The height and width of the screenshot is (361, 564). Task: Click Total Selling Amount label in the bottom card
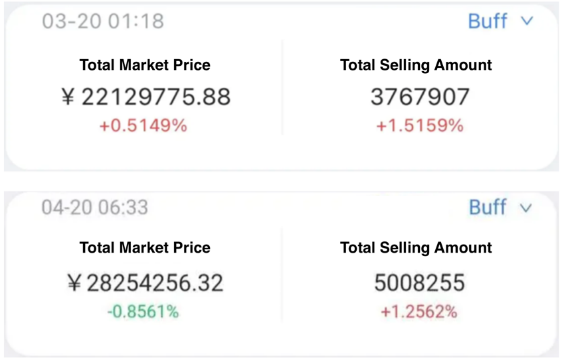click(x=416, y=248)
